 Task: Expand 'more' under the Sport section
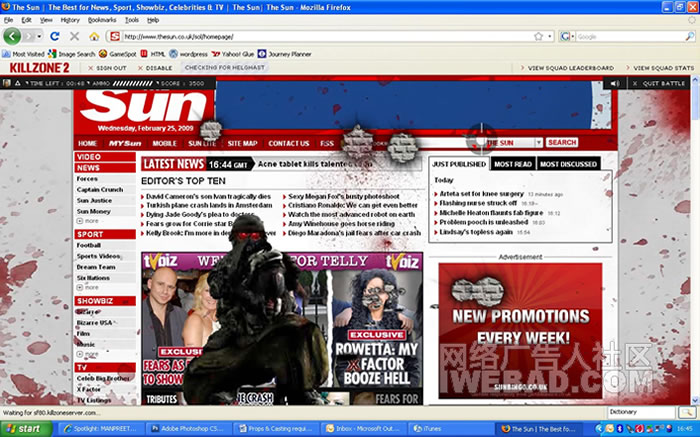tap(88, 287)
